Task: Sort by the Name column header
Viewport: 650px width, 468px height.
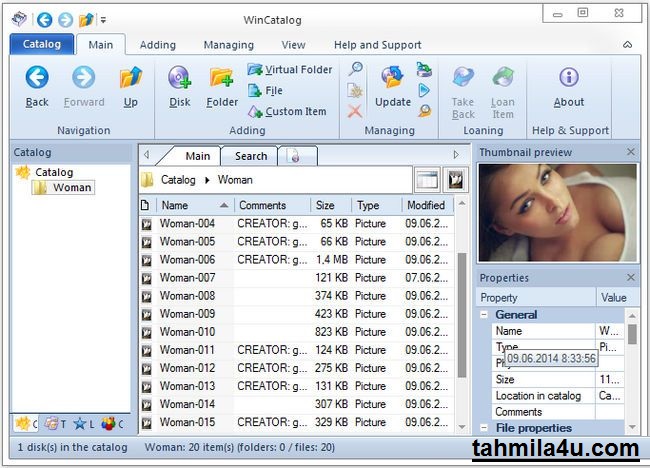Action: pos(195,205)
